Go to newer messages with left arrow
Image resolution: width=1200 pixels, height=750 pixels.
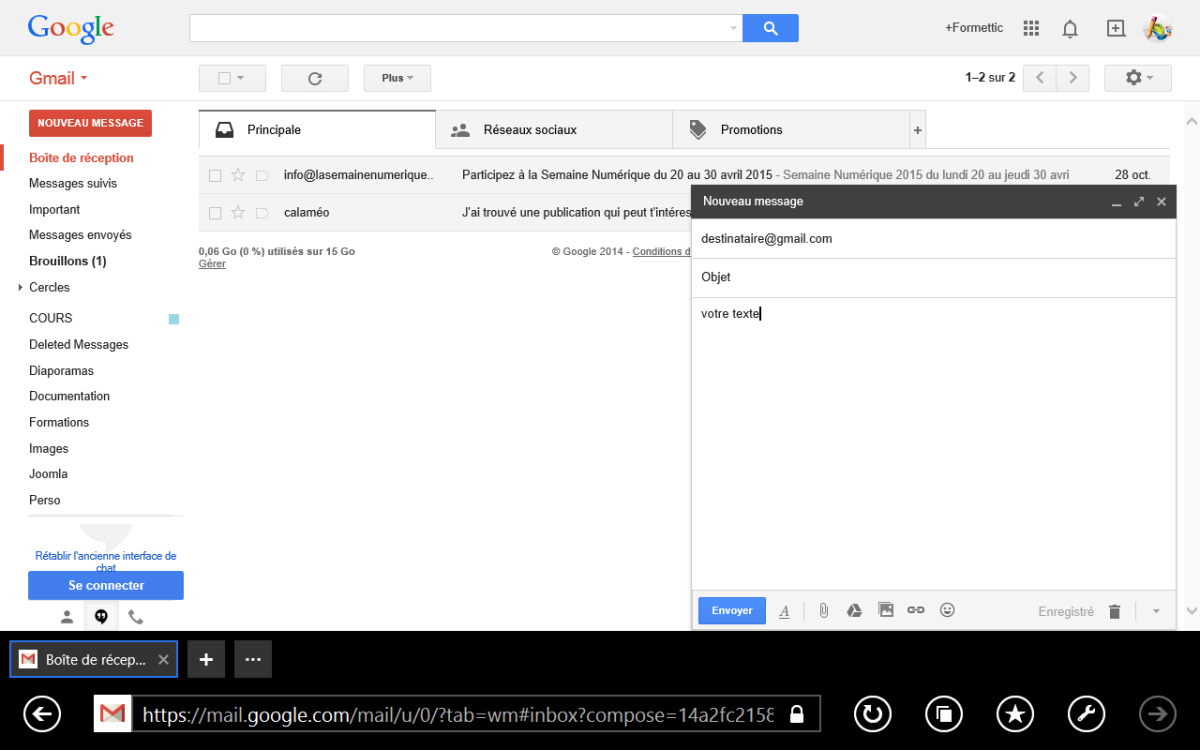[1040, 78]
